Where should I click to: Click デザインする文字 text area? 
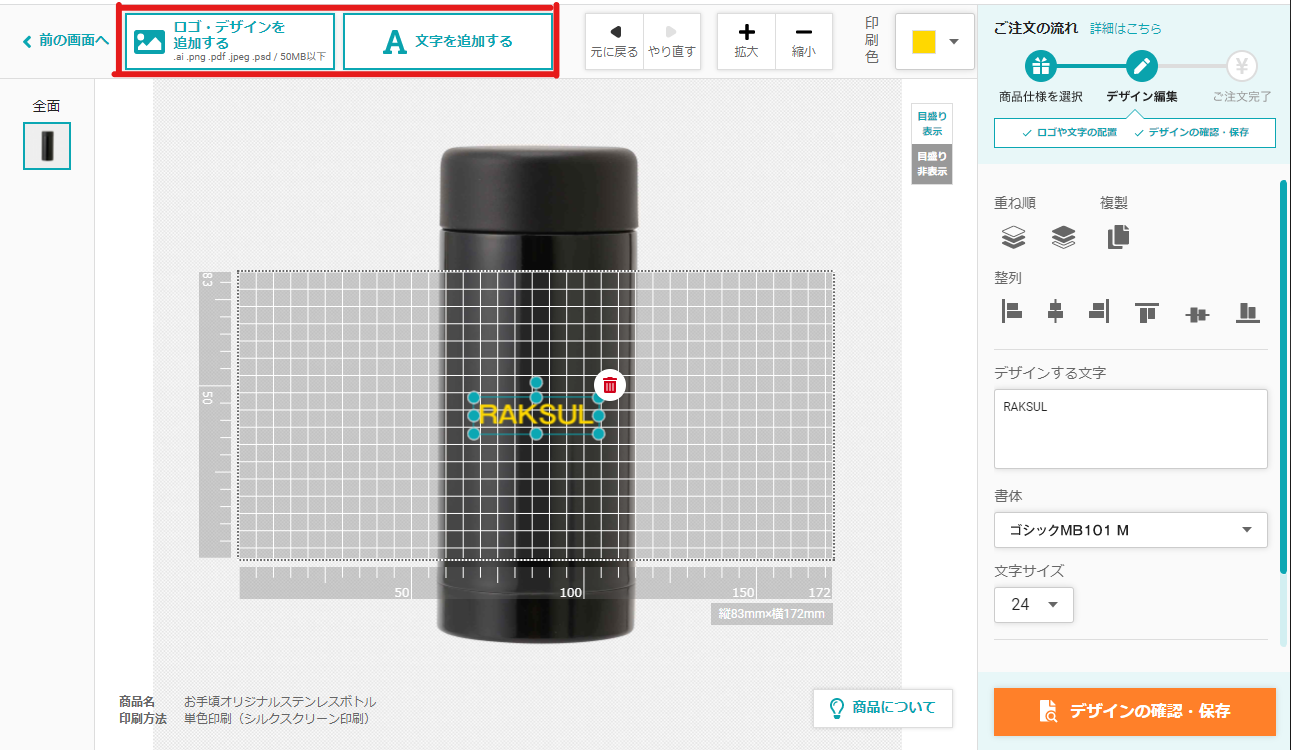click(1131, 429)
